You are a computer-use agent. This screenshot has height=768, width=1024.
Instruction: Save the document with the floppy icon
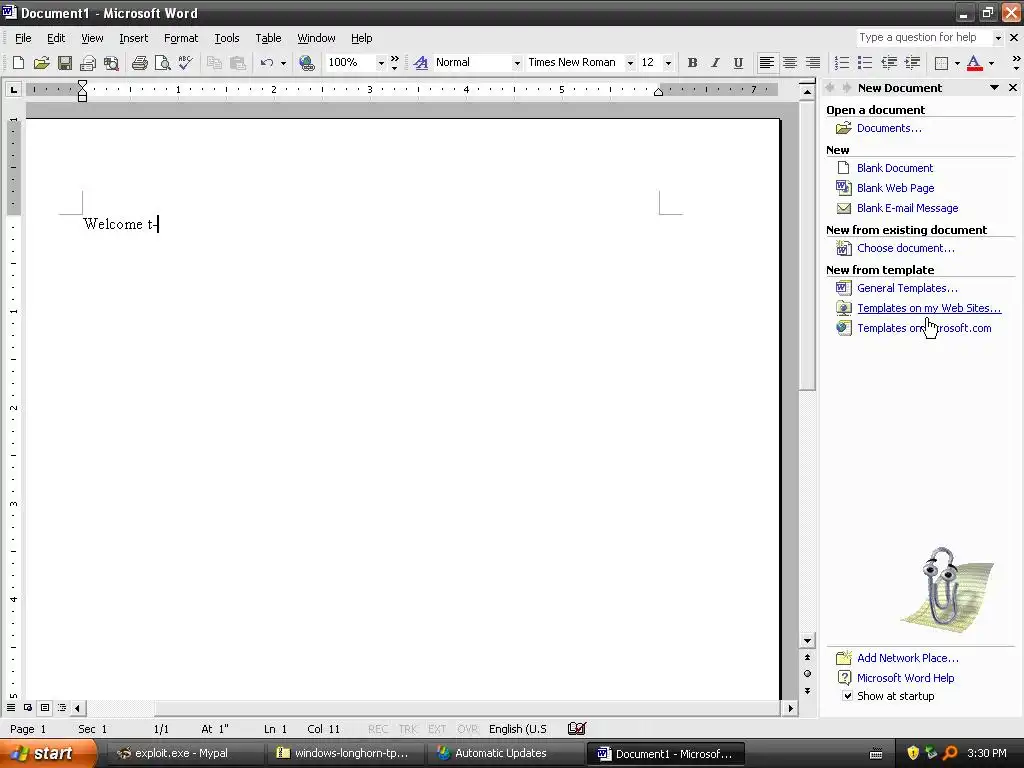[x=65, y=63]
